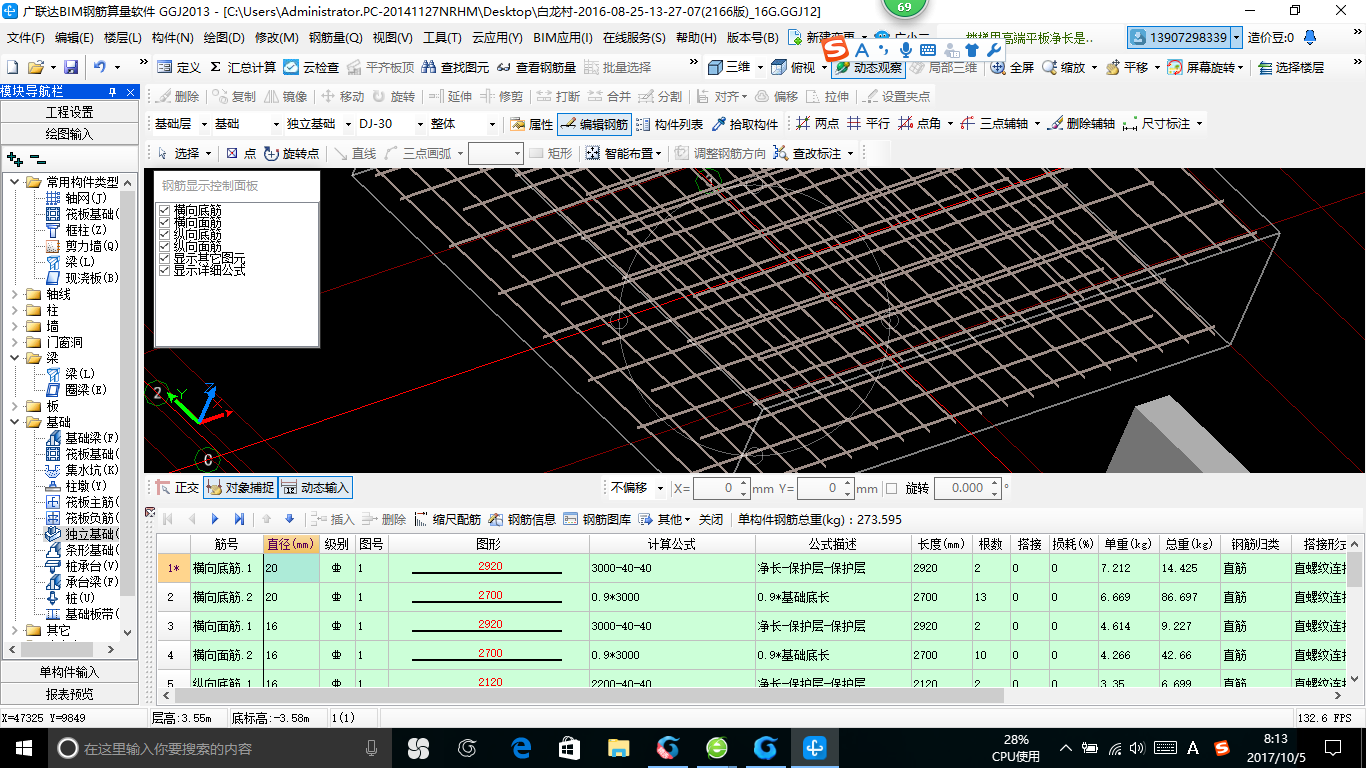Uncheck 横向面筋 checkbox
The image size is (1366, 768).
(165, 223)
